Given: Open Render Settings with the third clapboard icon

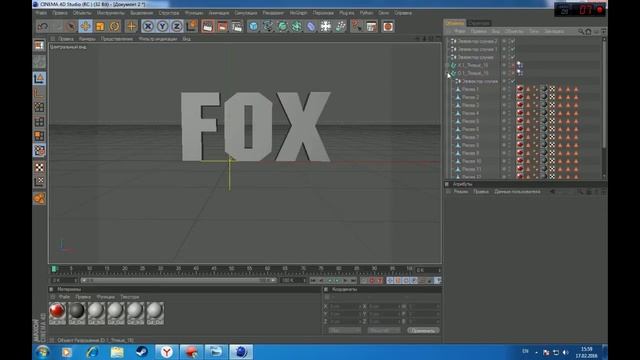Looking at the screenshot, I should click(x=237, y=27).
